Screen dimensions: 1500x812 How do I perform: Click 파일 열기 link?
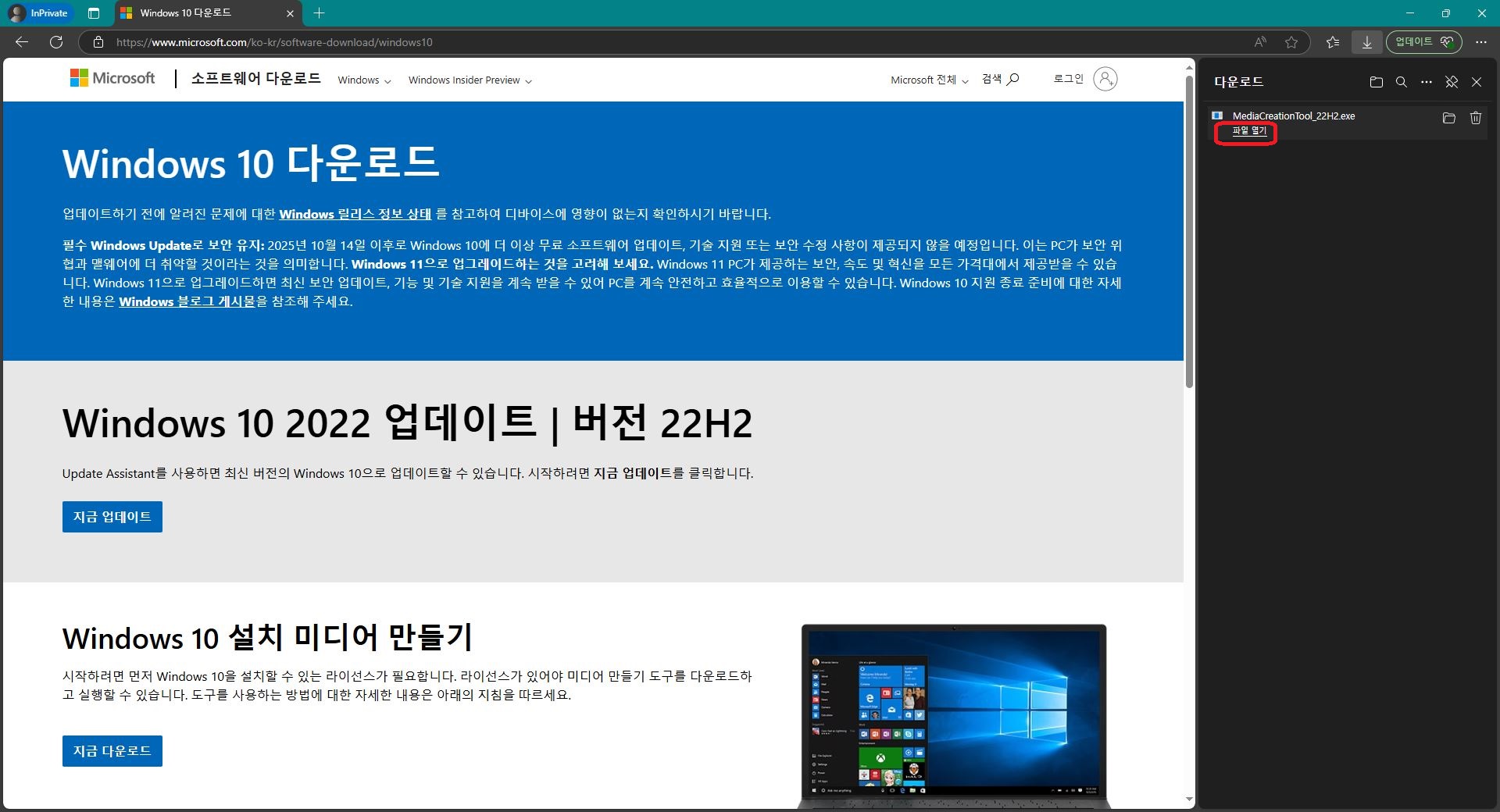tap(1249, 131)
